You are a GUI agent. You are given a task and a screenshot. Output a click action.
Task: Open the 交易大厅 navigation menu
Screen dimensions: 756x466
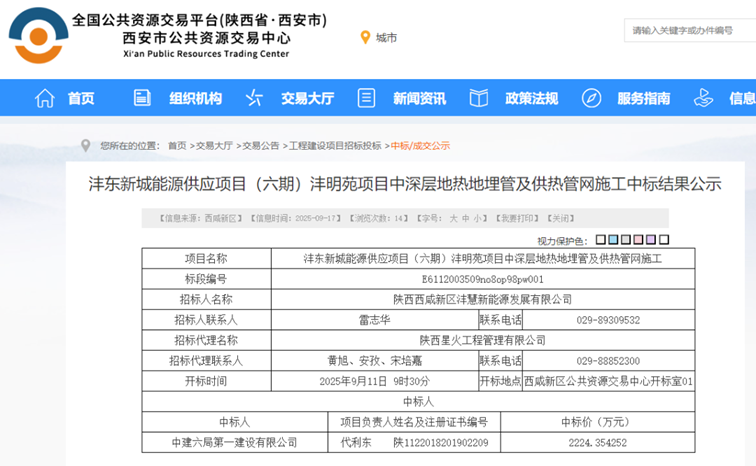click(307, 98)
